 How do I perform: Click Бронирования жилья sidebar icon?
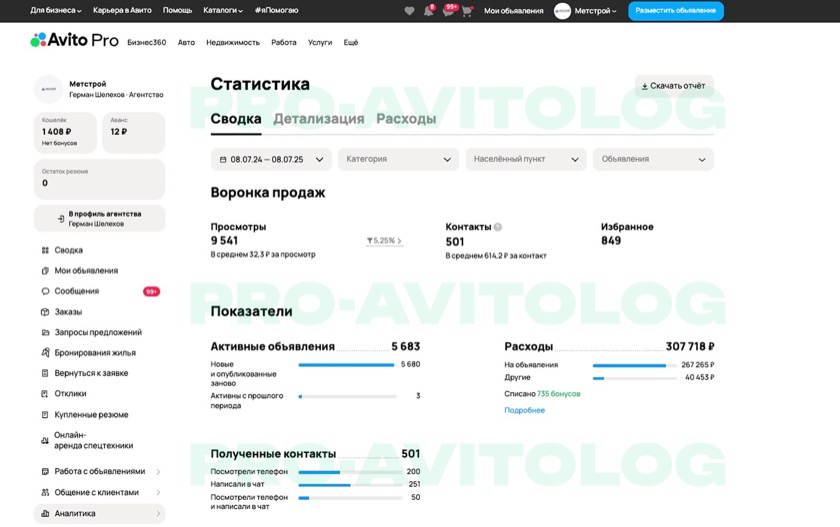coord(45,352)
